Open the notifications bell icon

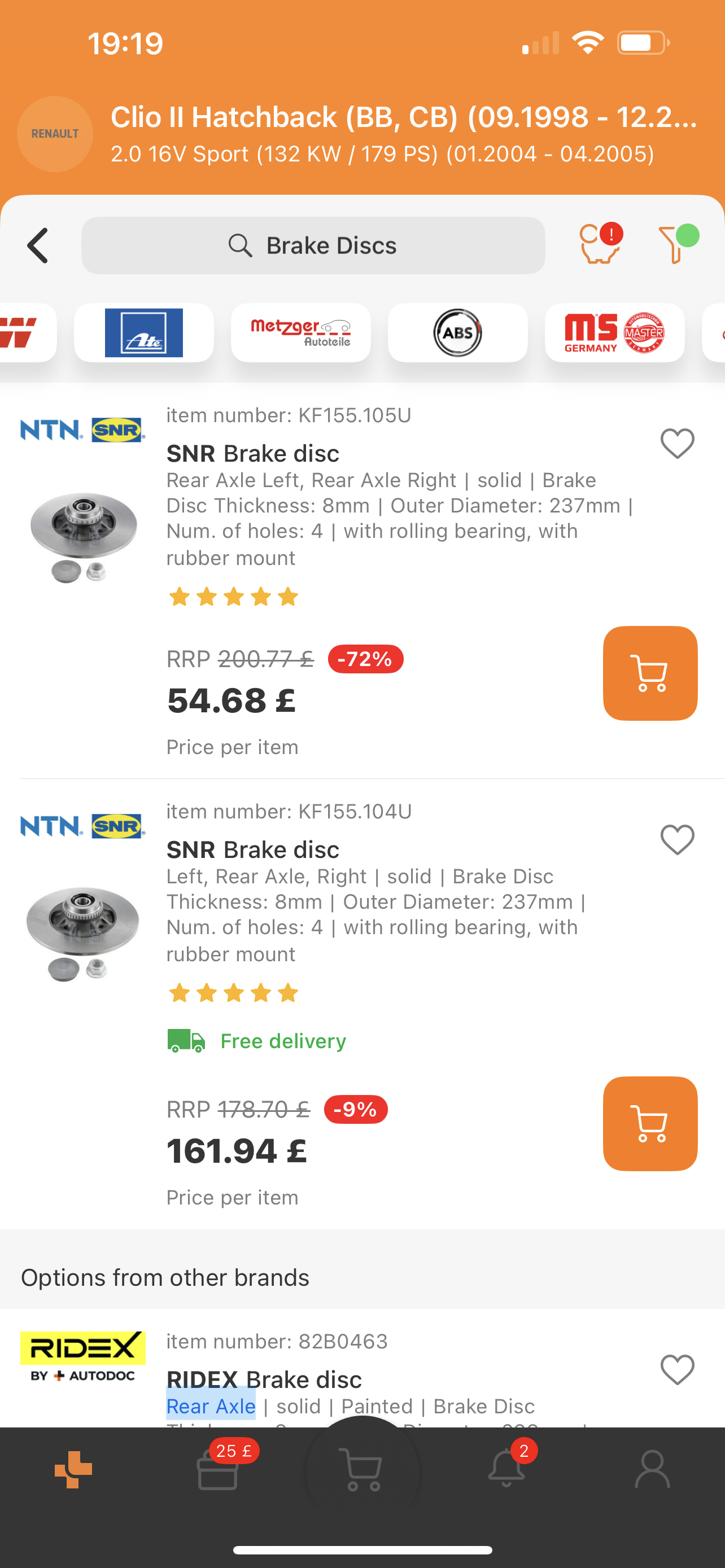[506, 1468]
